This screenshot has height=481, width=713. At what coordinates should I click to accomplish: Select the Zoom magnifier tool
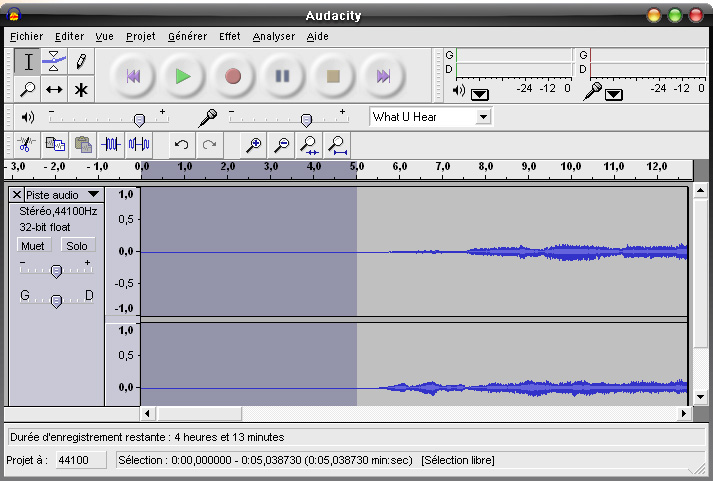[x=27, y=89]
